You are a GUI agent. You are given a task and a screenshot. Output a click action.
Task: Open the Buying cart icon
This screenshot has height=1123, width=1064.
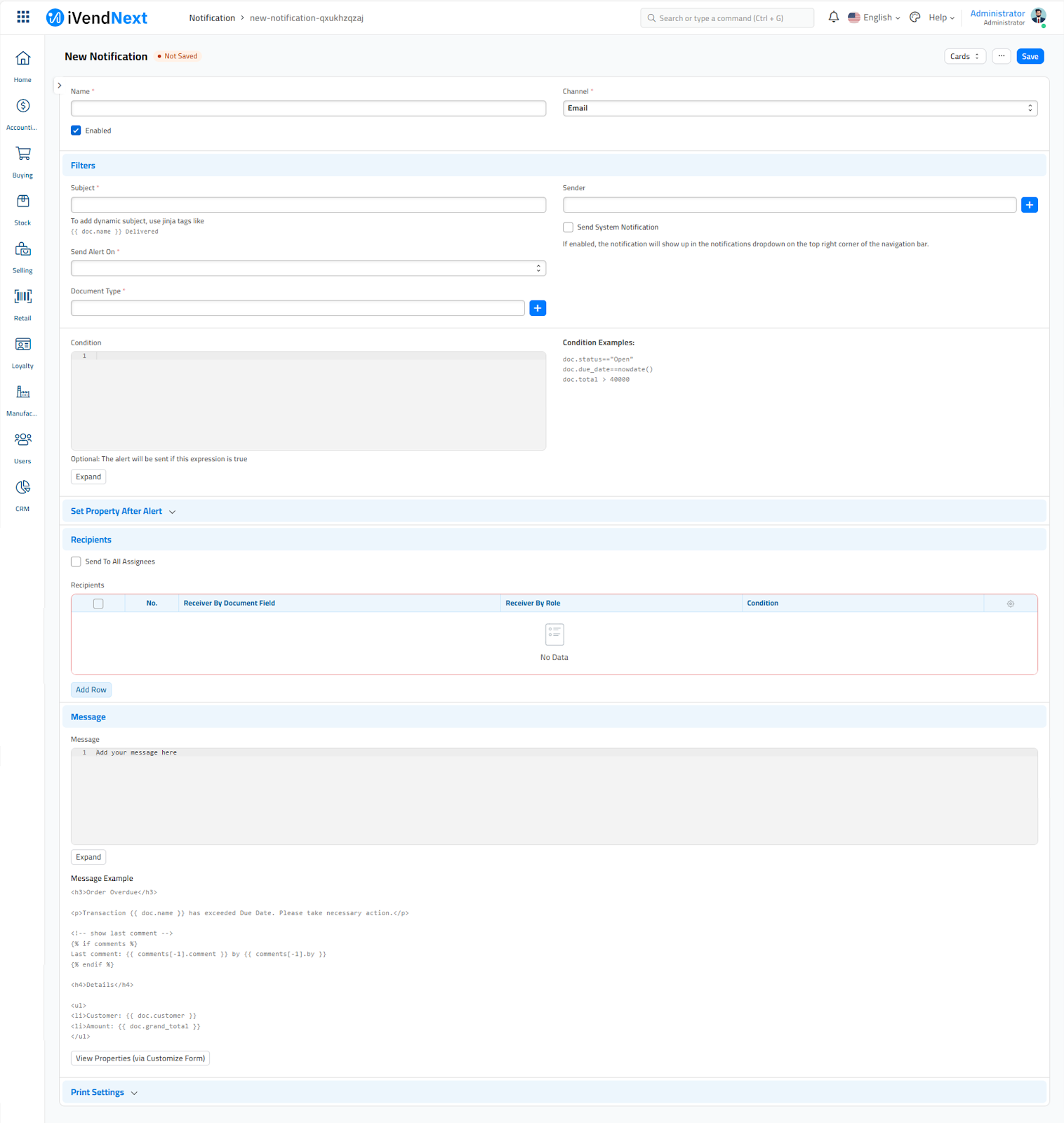point(22,154)
